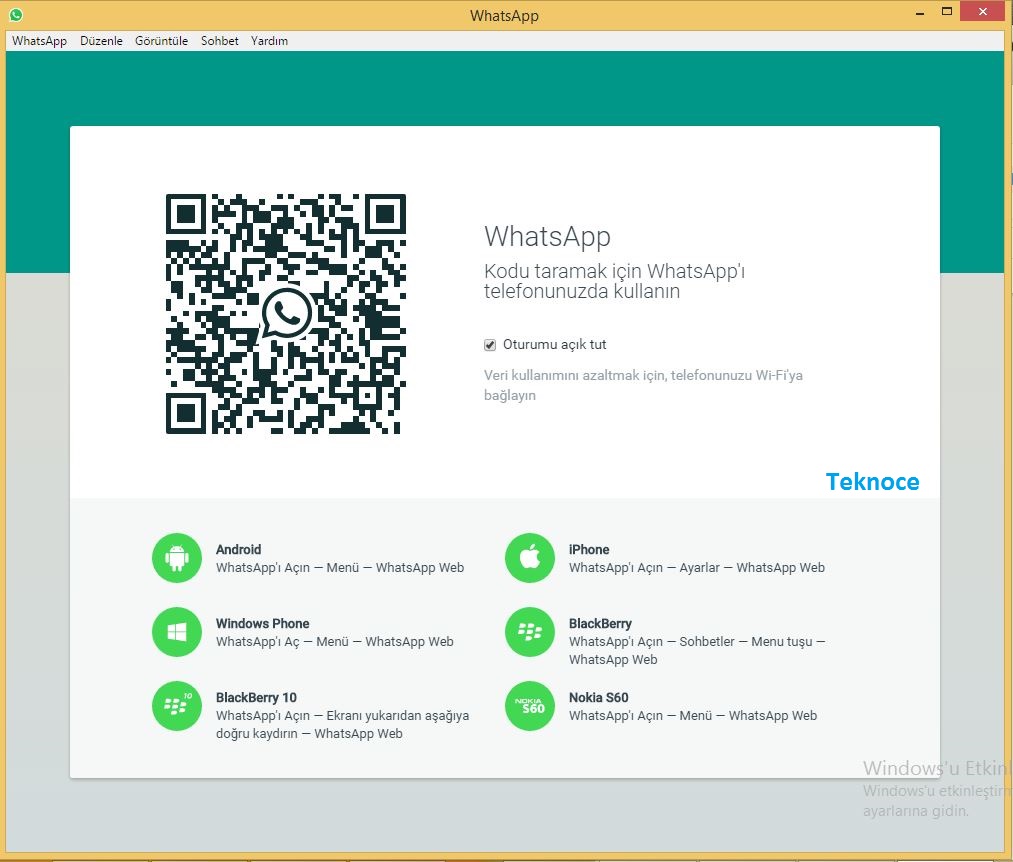
Task: Click the QR code image
Action: (286, 313)
